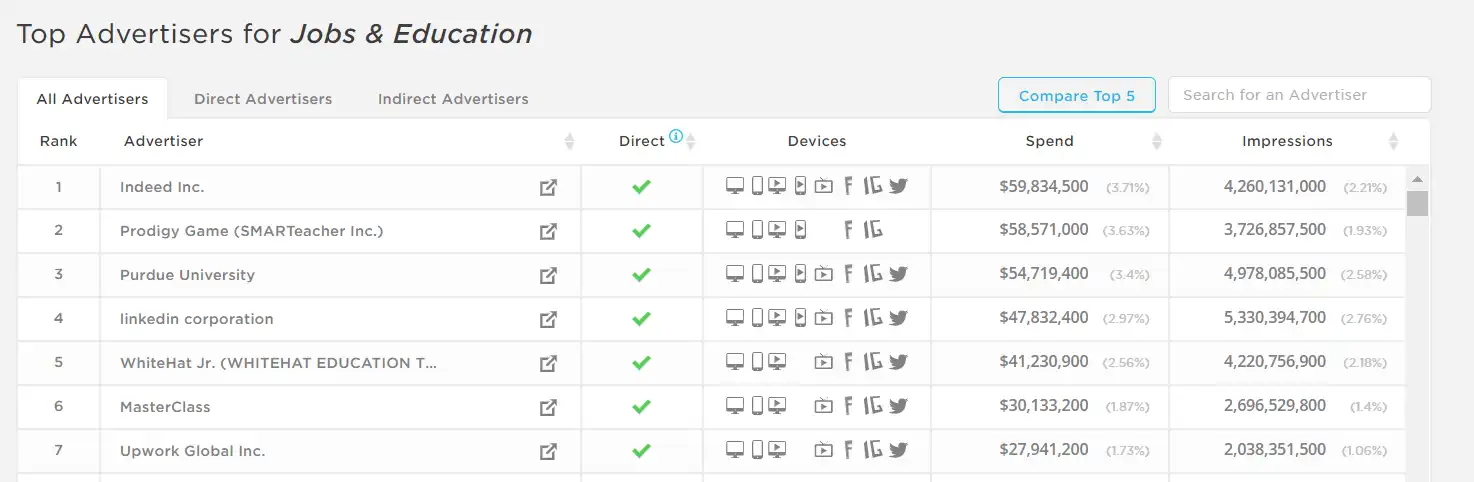The image size is (1474, 482).
Task: Sort table using Spend column arrows
Action: coord(1157,142)
